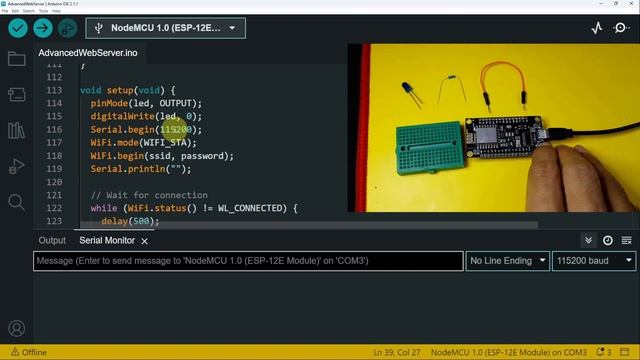This screenshot has width=640, height=360.
Task: Open the 115200 baud dropdown
Action: (594, 261)
